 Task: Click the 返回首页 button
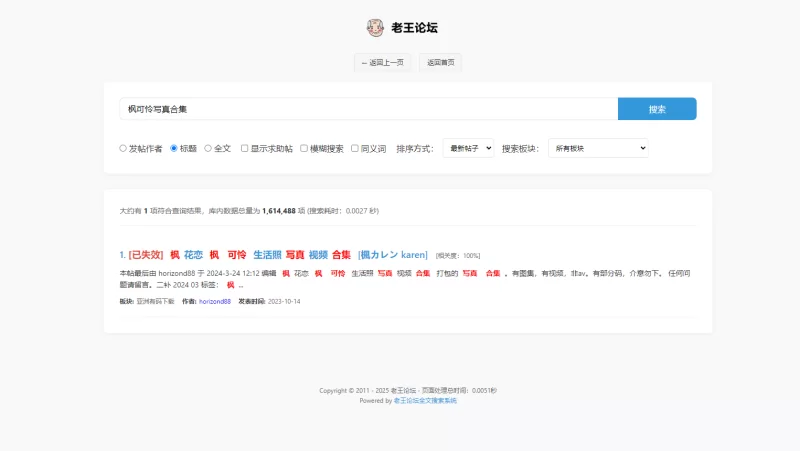(x=440, y=62)
